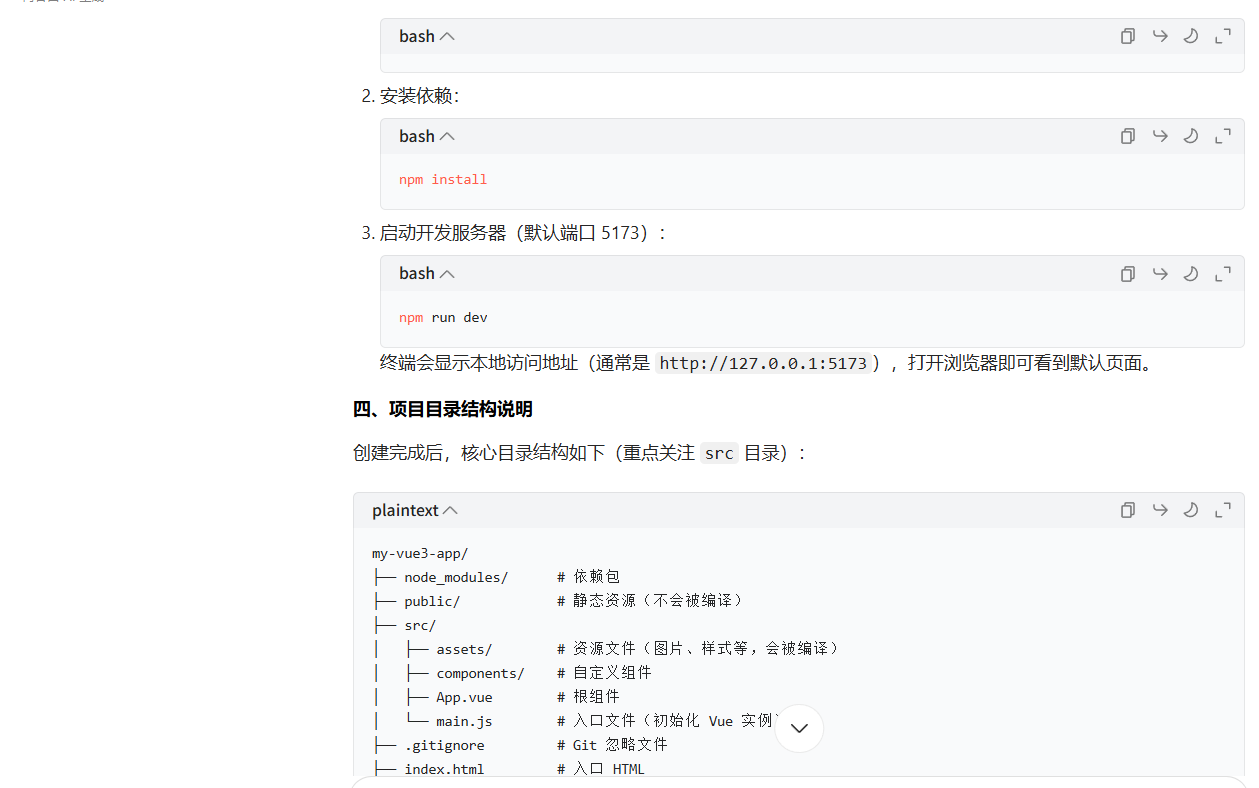Image resolution: width=1259 pixels, height=788 pixels.
Task: Click the heading 四、项目目录结构说明
Action: (x=443, y=409)
